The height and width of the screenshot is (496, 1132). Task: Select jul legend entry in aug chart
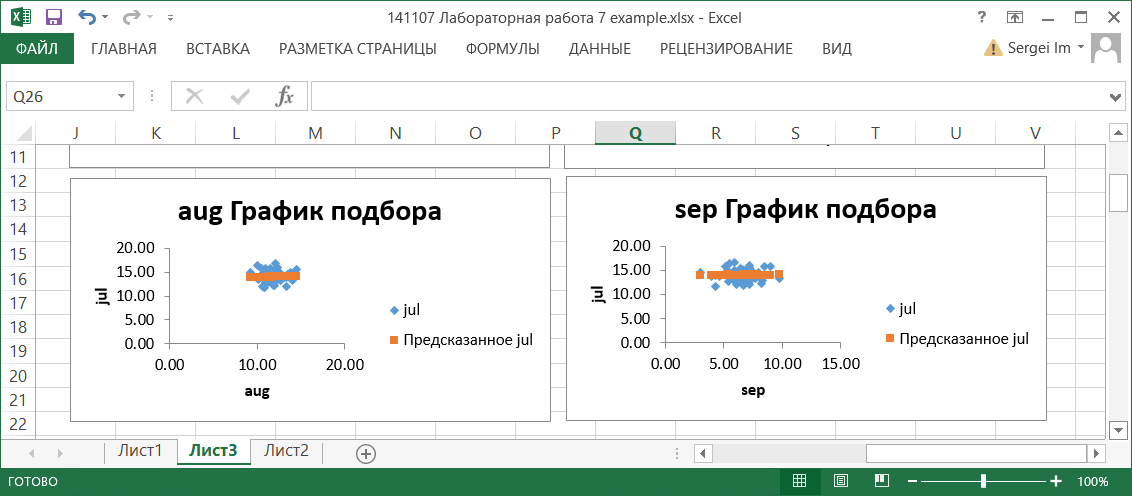tap(405, 310)
